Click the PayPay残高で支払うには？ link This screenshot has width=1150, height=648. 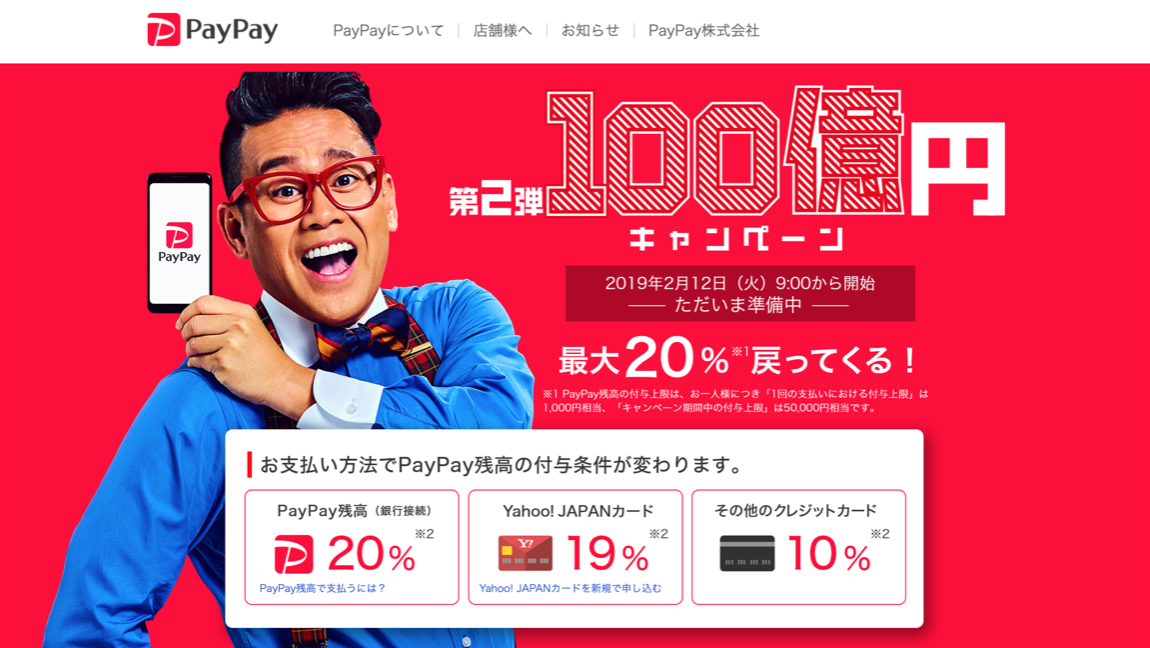(323, 588)
